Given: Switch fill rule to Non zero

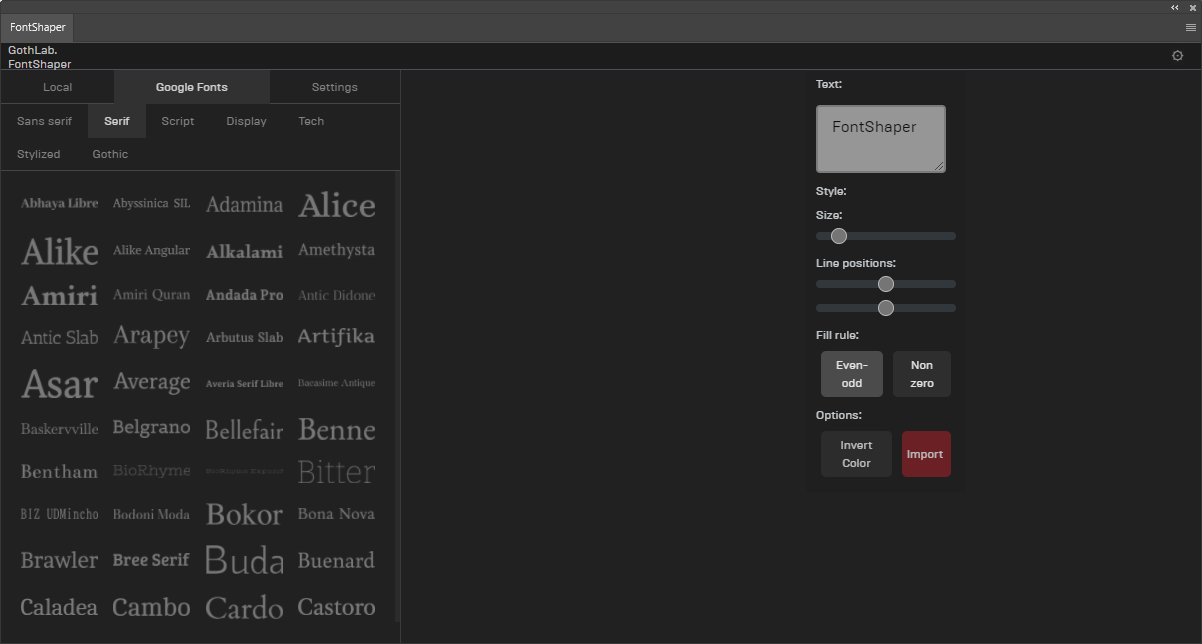Looking at the screenshot, I should [x=921, y=374].
